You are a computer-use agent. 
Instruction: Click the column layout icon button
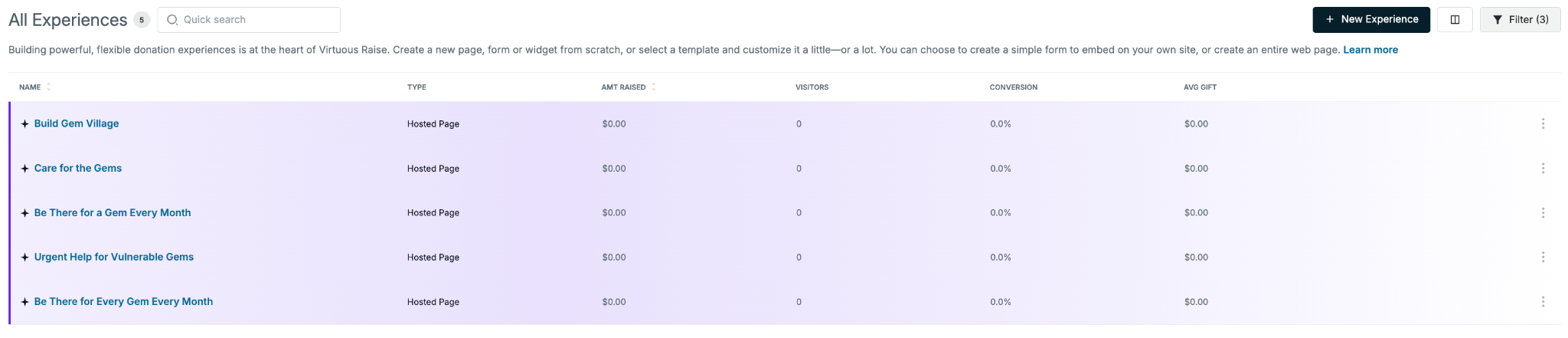point(1455,20)
